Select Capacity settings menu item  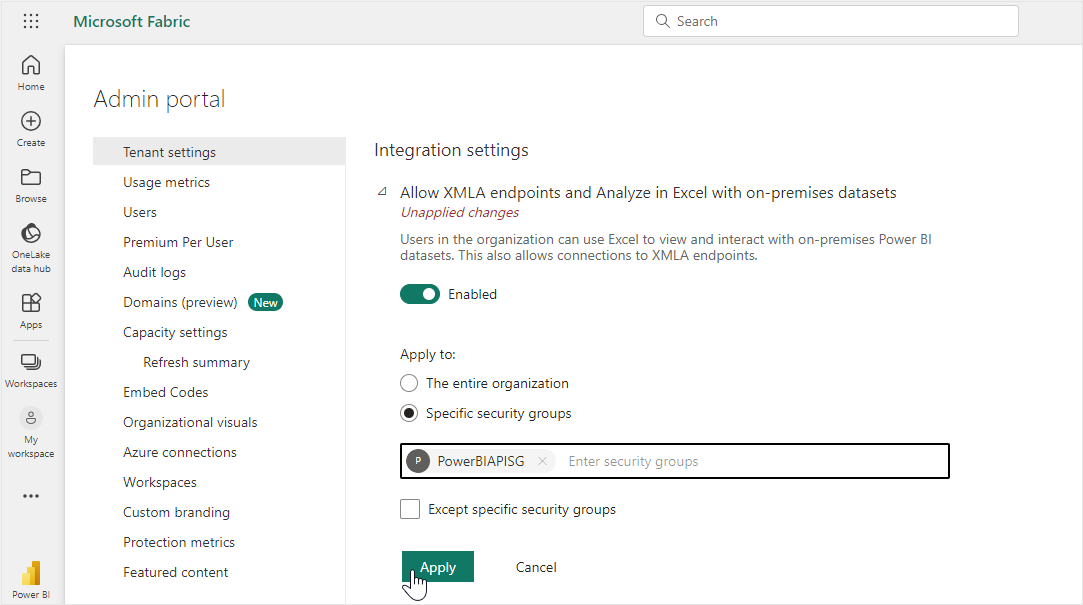[x=175, y=332]
